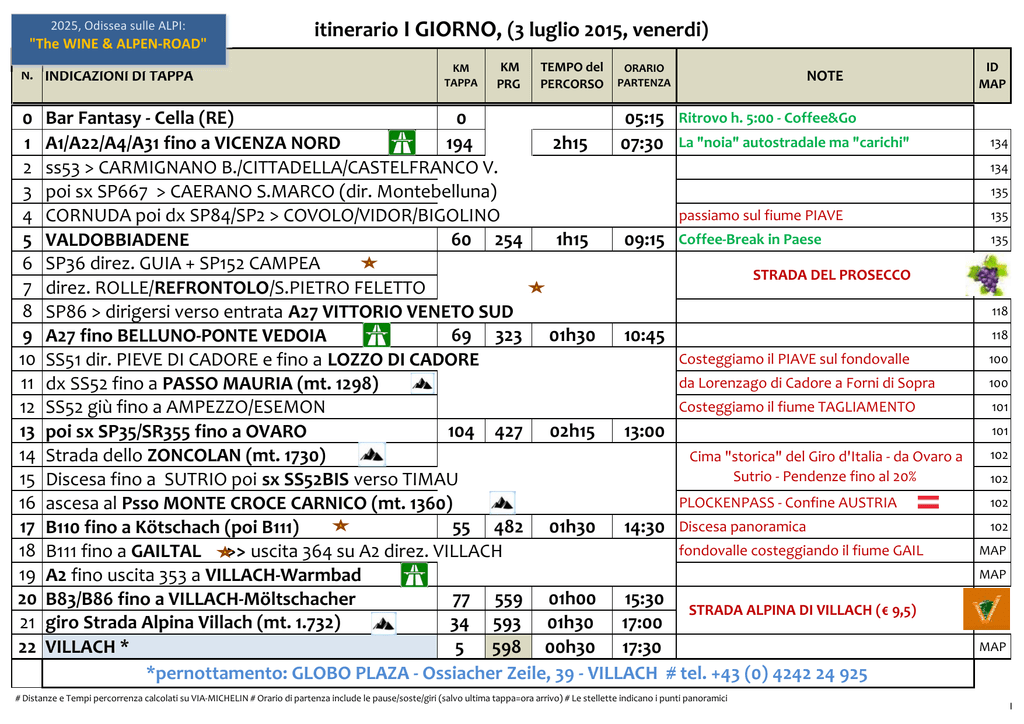Click the 'TEMPO del PERCORSO' column header

pyautogui.click(x=571, y=75)
